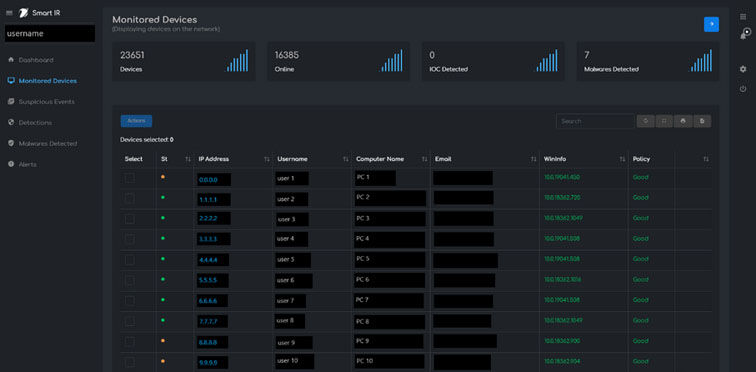Click the Good policy value for user 1
756x372 pixels.
point(640,177)
